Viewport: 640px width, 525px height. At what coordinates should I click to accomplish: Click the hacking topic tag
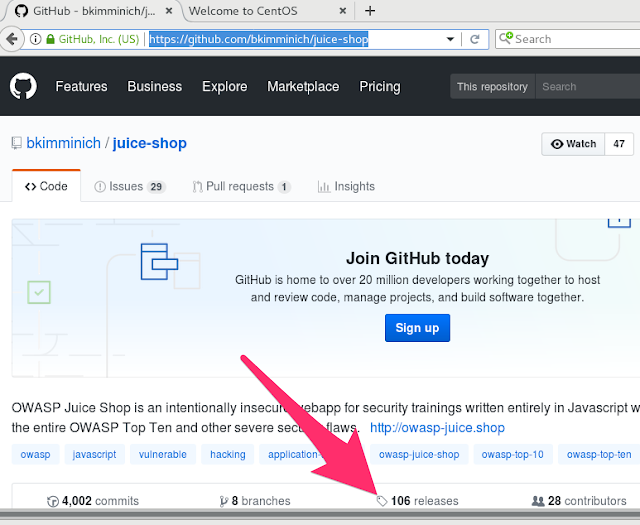point(228,454)
